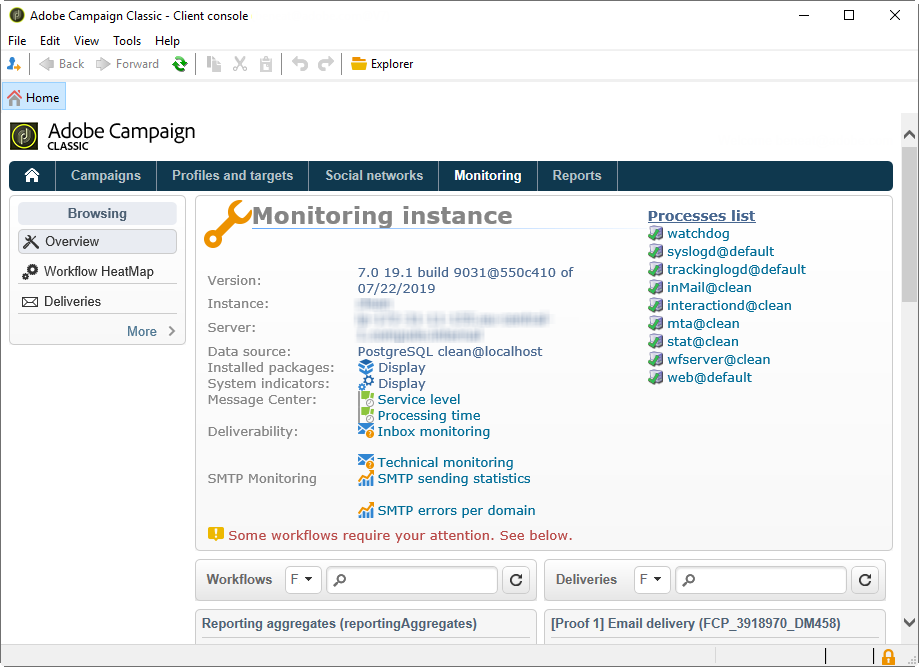Select the Home tab
919x667 pixels.
tap(34, 97)
